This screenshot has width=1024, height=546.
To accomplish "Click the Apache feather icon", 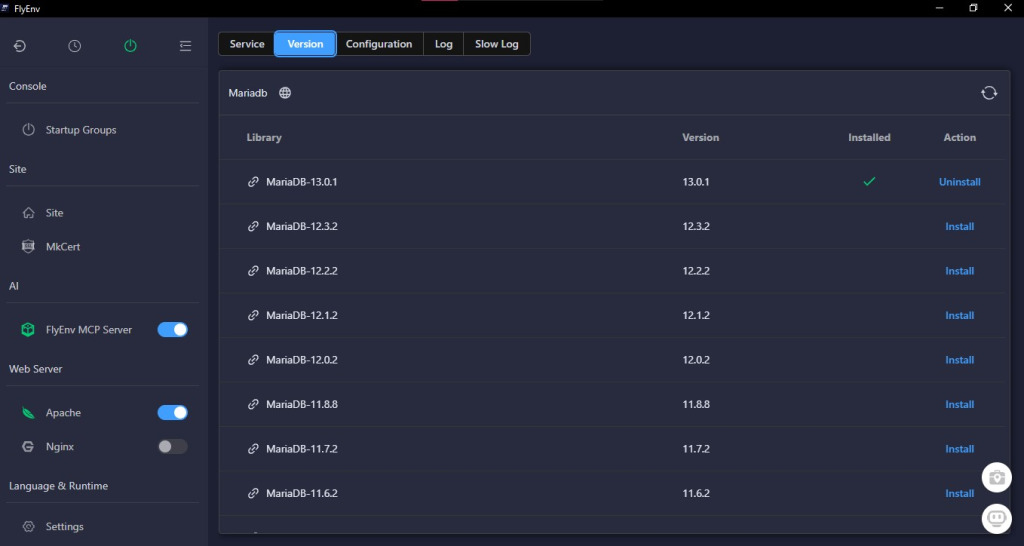I will [x=28, y=413].
